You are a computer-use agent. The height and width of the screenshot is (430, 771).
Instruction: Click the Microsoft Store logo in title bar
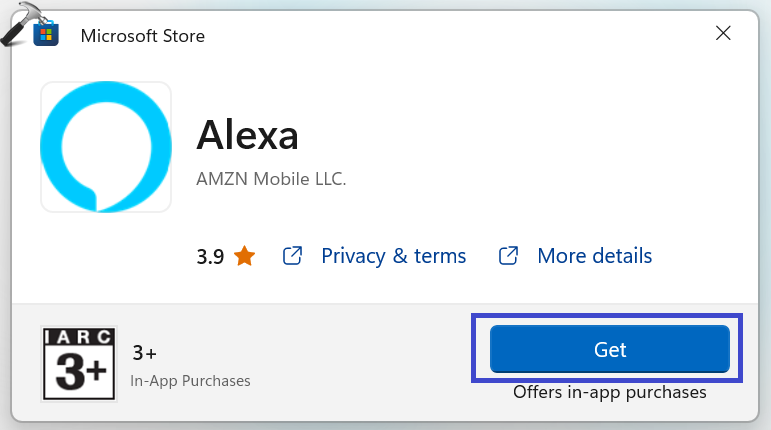tap(46, 36)
